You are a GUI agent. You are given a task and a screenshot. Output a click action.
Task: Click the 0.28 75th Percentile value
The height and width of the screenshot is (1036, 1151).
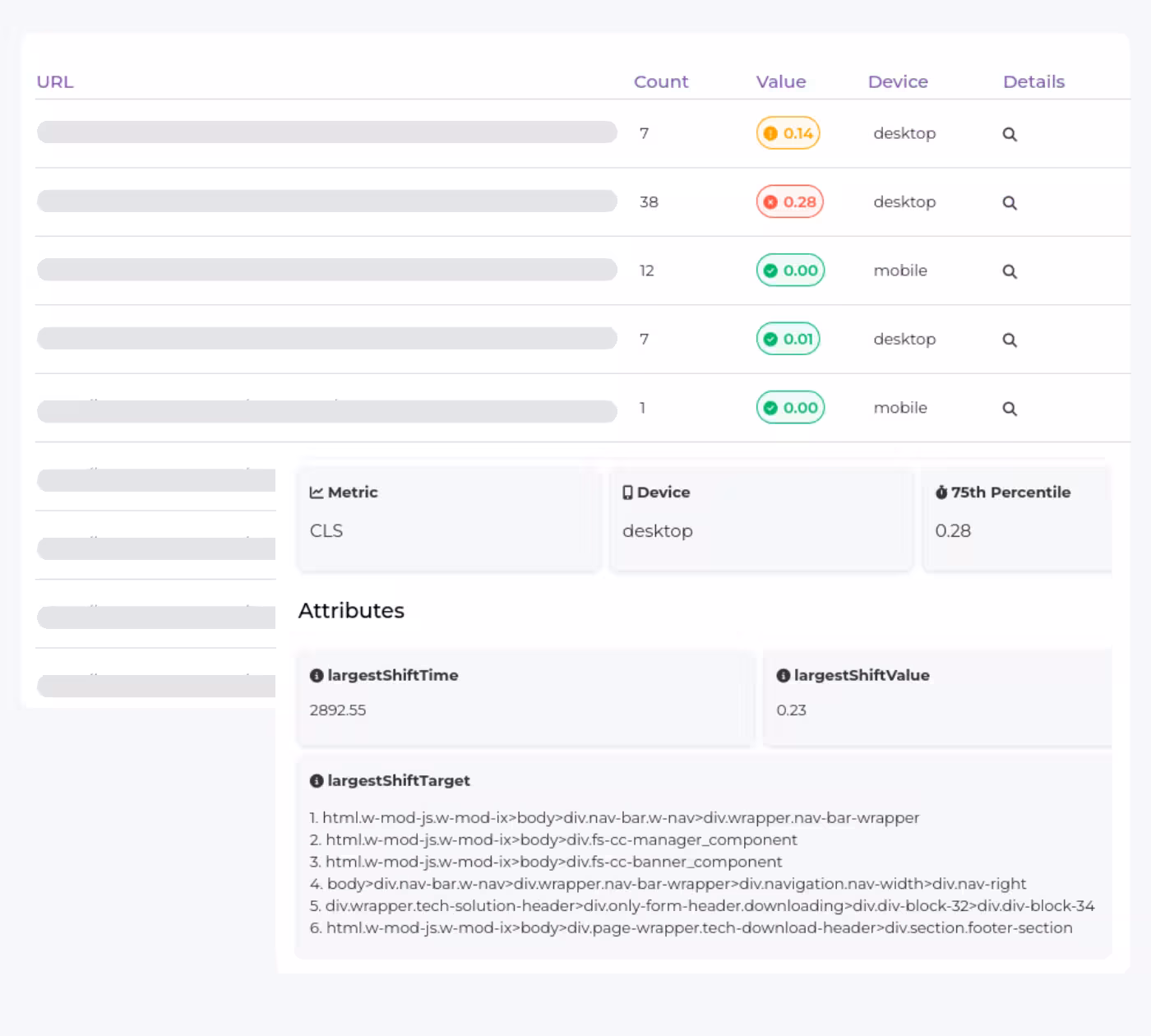coord(953,530)
